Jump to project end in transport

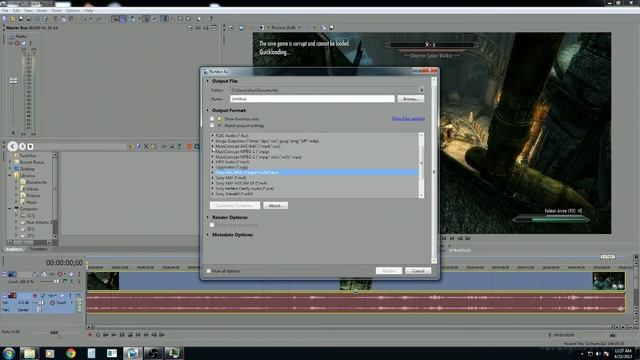146,335
